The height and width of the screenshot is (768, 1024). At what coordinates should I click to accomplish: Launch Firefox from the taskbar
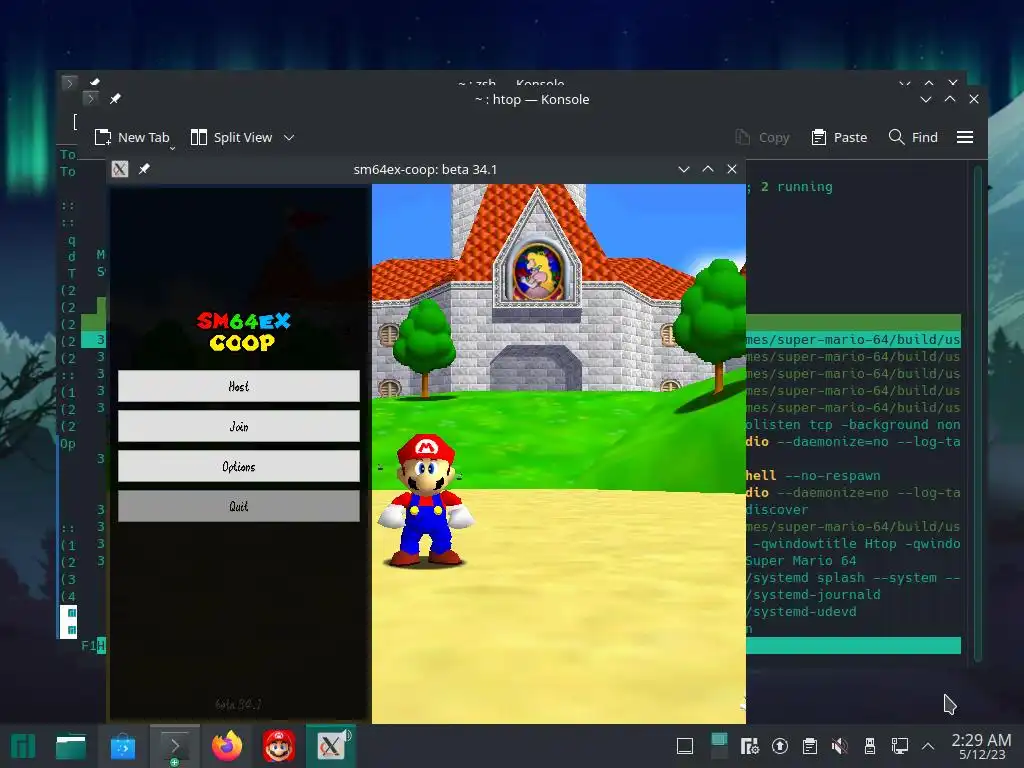pos(227,746)
